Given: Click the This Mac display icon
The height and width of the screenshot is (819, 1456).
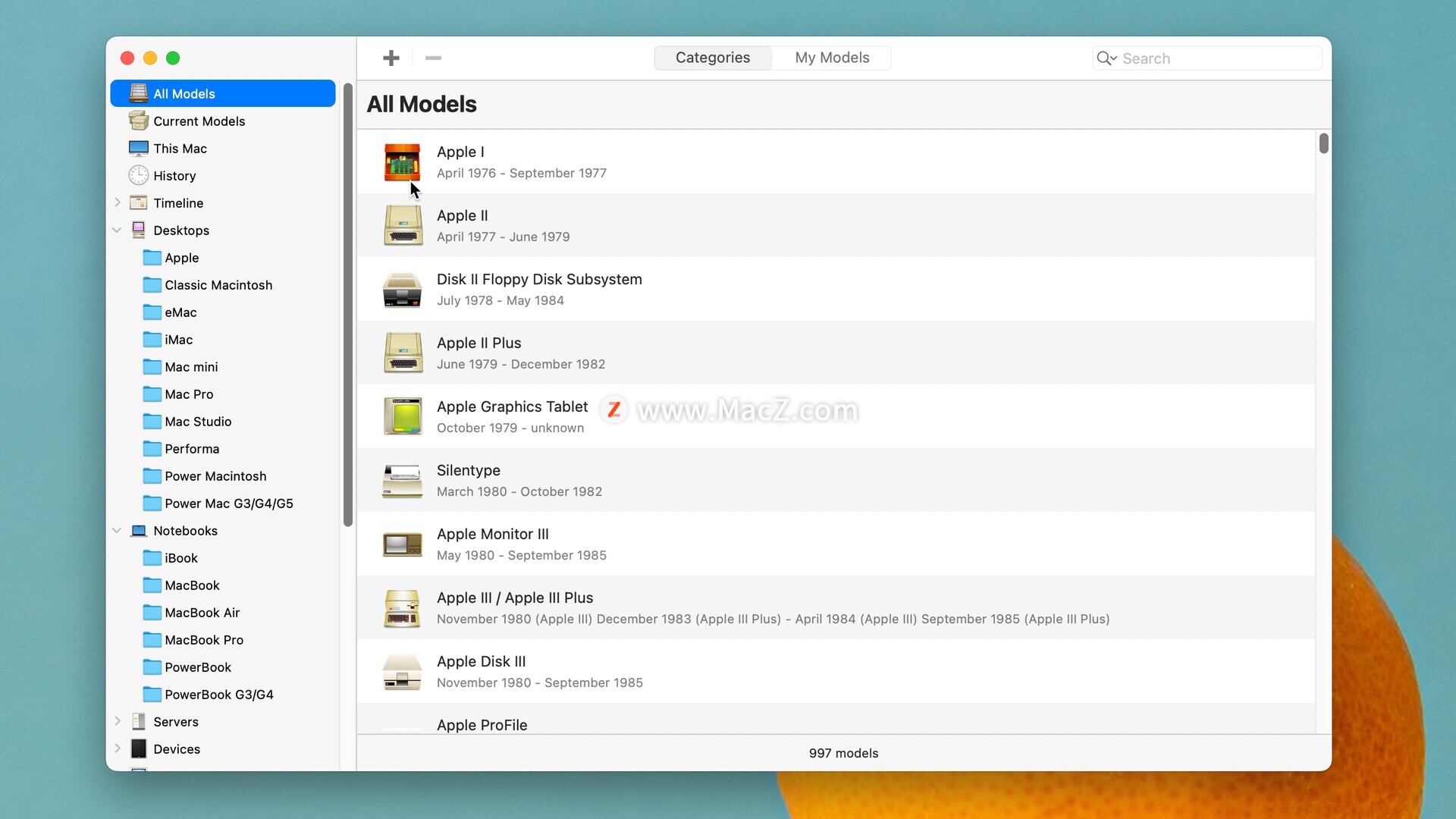Looking at the screenshot, I should (x=139, y=148).
